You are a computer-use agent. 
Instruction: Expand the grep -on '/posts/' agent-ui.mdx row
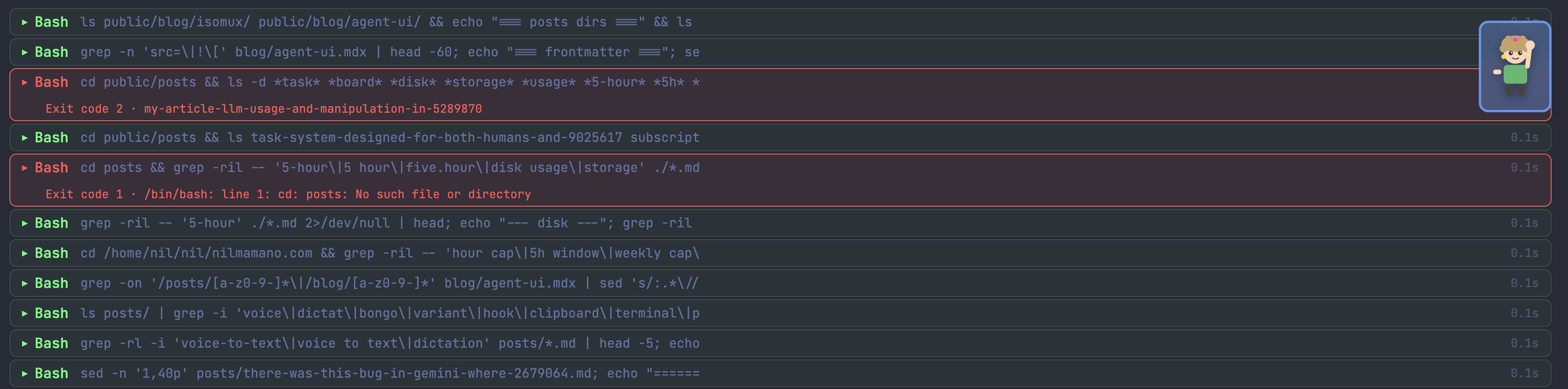(780, 283)
